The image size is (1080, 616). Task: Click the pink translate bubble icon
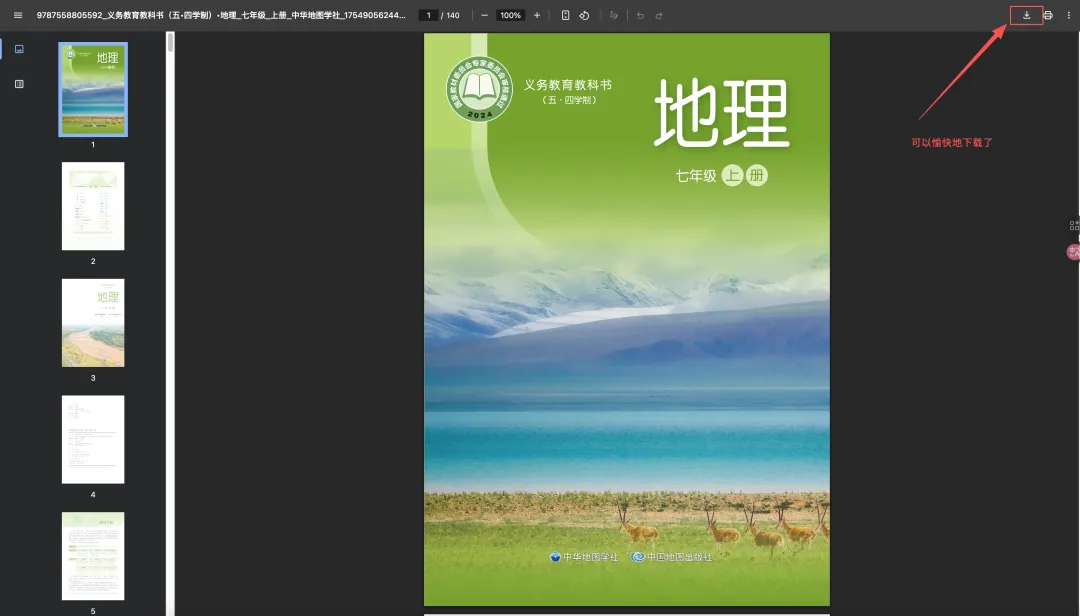pyautogui.click(x=1073, y=252)
